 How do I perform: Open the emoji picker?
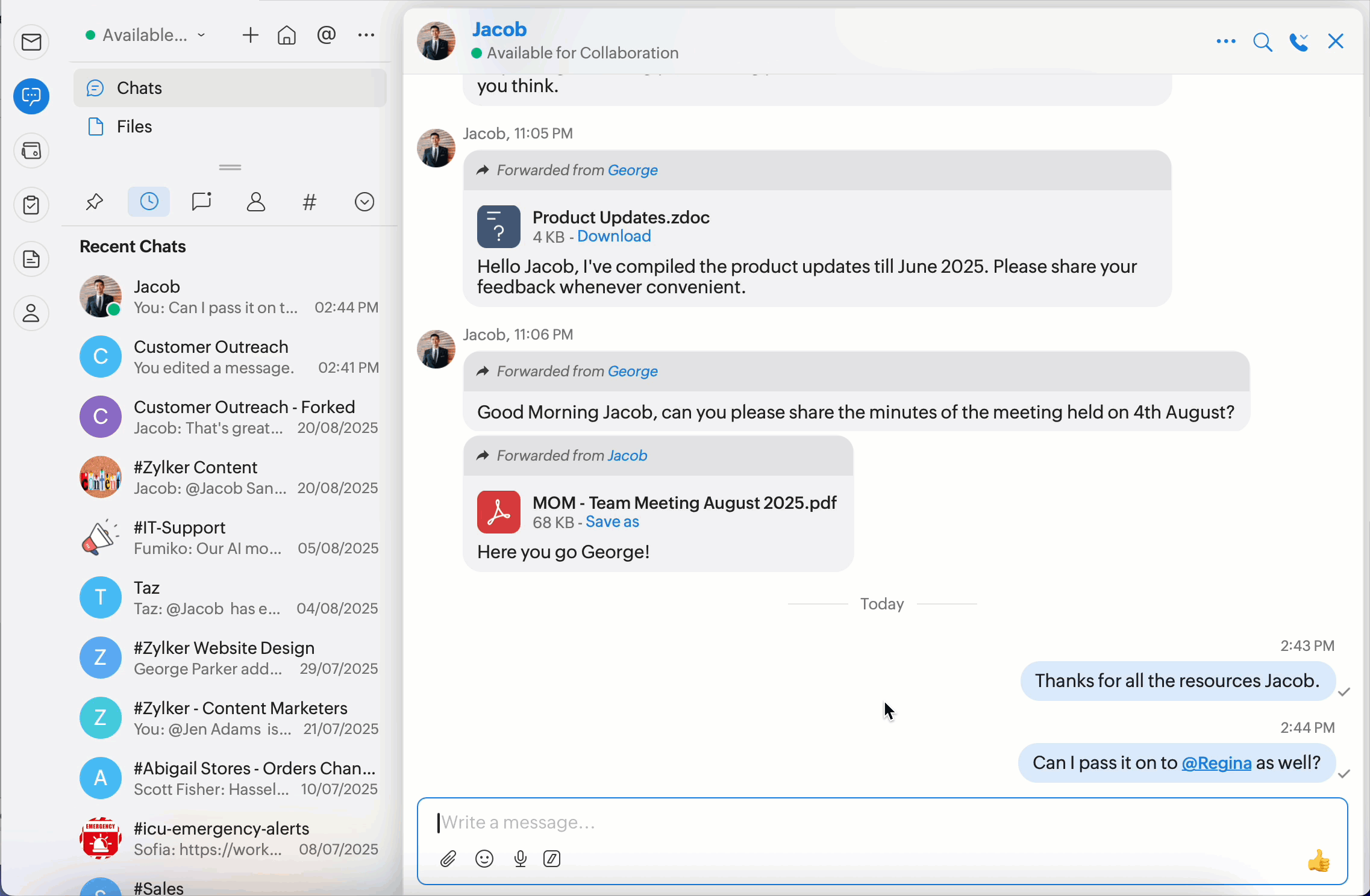484,859
